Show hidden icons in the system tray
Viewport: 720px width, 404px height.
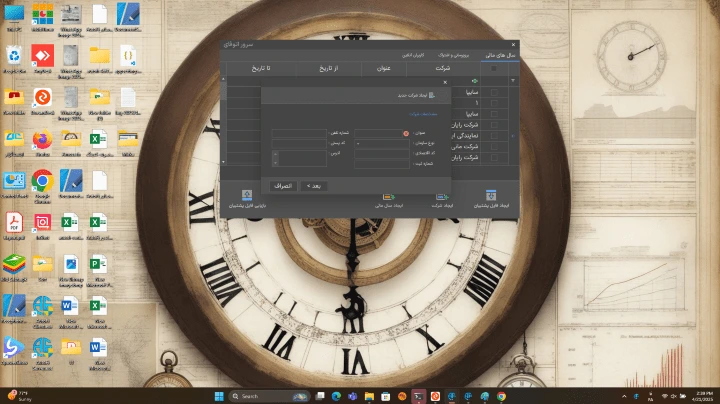click(624, 396)
